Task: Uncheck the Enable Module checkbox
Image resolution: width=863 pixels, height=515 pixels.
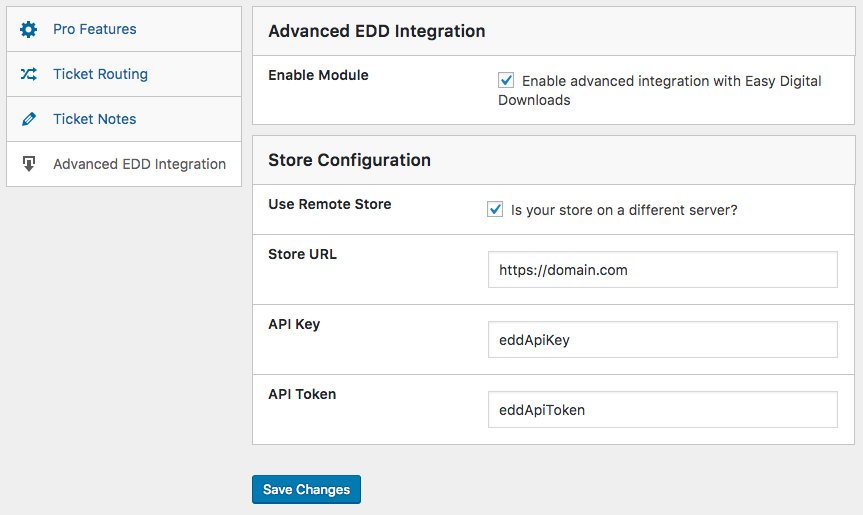Action: tap(506, 80)
